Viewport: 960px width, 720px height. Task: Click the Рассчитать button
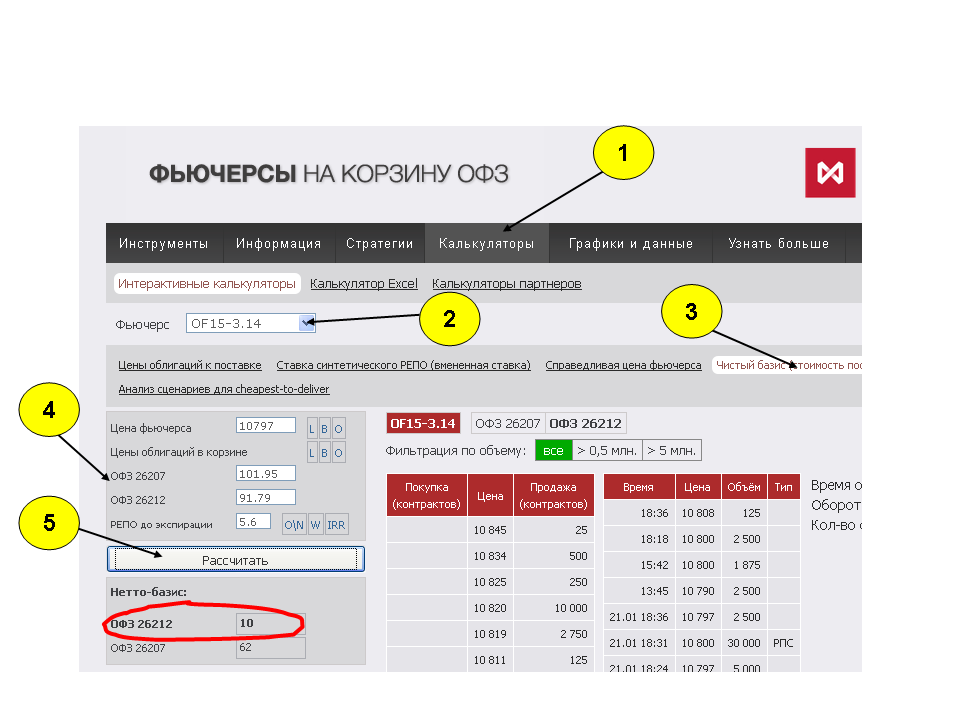point(236,560)
